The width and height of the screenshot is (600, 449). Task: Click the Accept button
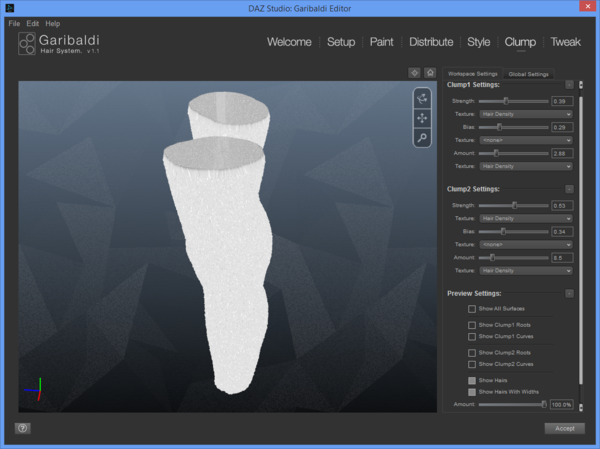click(564, 428)
